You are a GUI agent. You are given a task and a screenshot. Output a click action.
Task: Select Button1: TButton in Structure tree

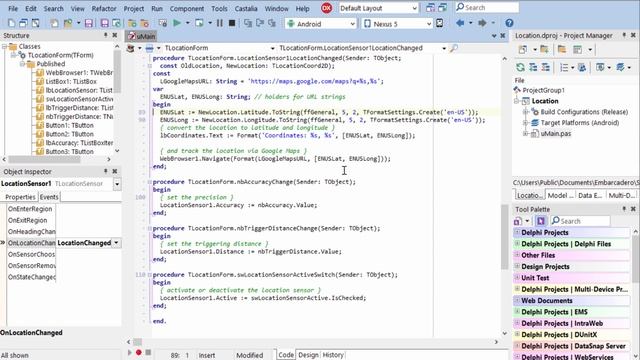[69, 125]
